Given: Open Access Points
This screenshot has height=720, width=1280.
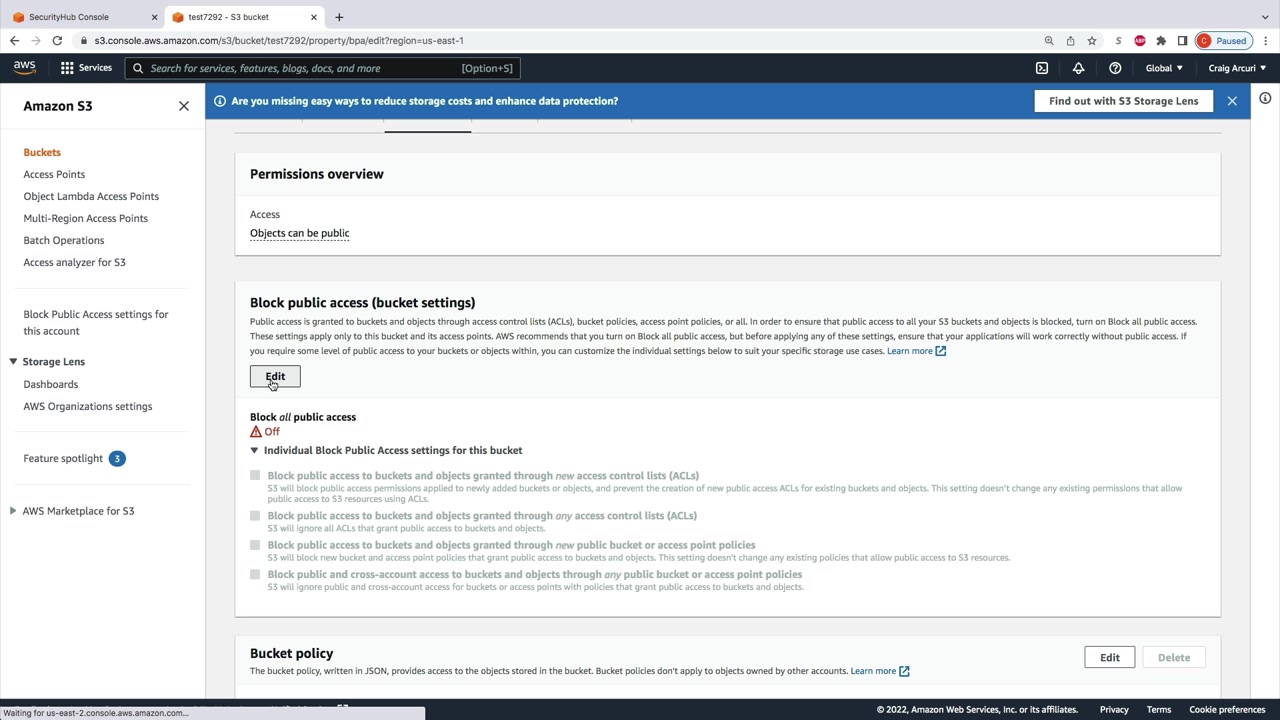Looking at the screenshot, I should pos(54,175).
